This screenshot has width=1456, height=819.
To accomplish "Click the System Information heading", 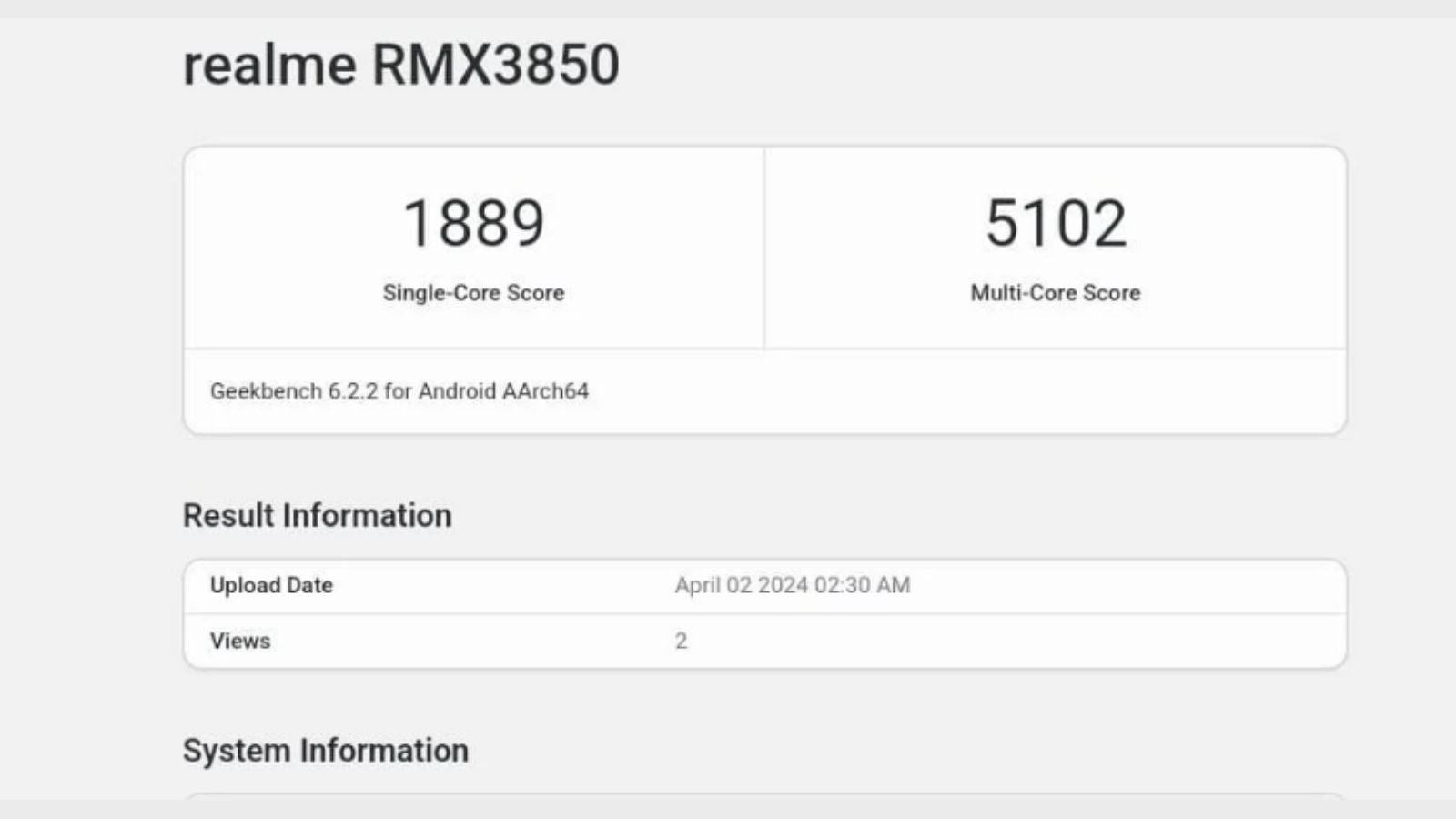I will click(326, 751).
